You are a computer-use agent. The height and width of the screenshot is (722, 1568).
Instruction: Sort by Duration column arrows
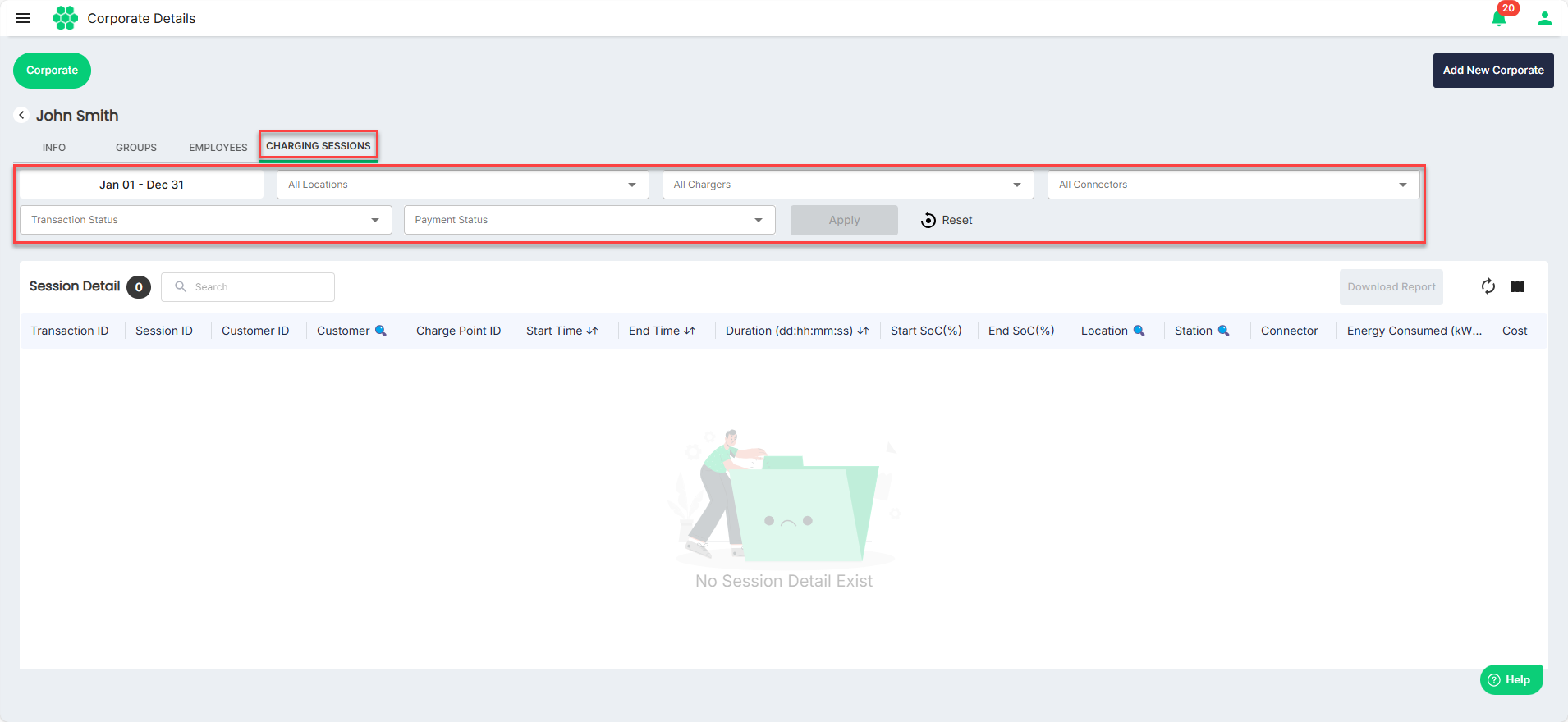[863, 331]
